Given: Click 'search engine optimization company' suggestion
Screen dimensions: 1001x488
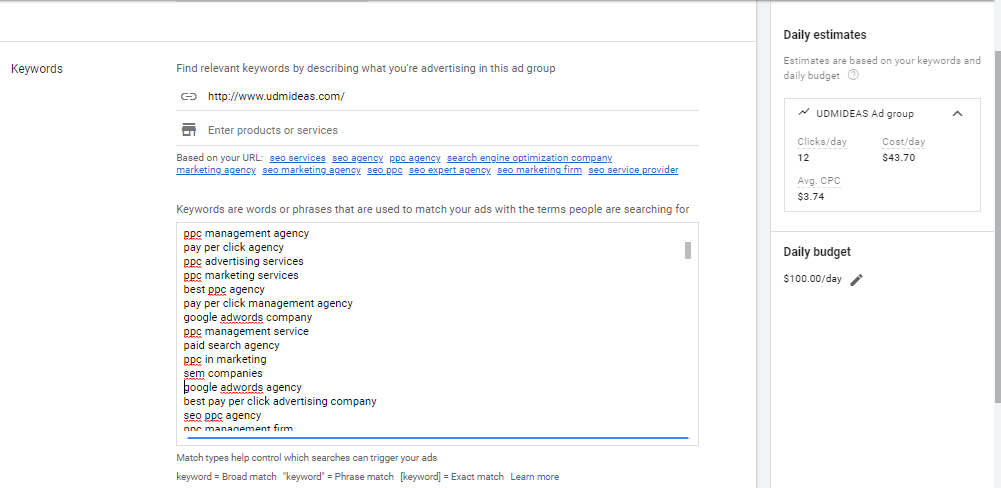Looking at the screenshot, I should (x=529, y=158).
